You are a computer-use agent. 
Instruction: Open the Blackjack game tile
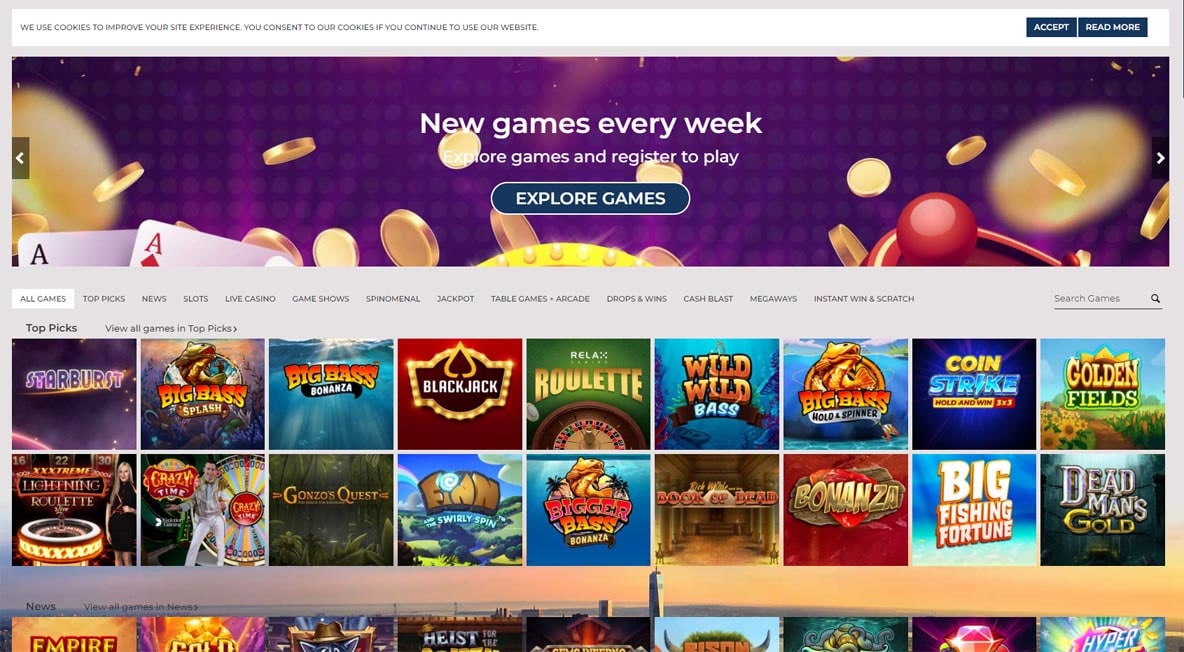[x=460, y=394]
